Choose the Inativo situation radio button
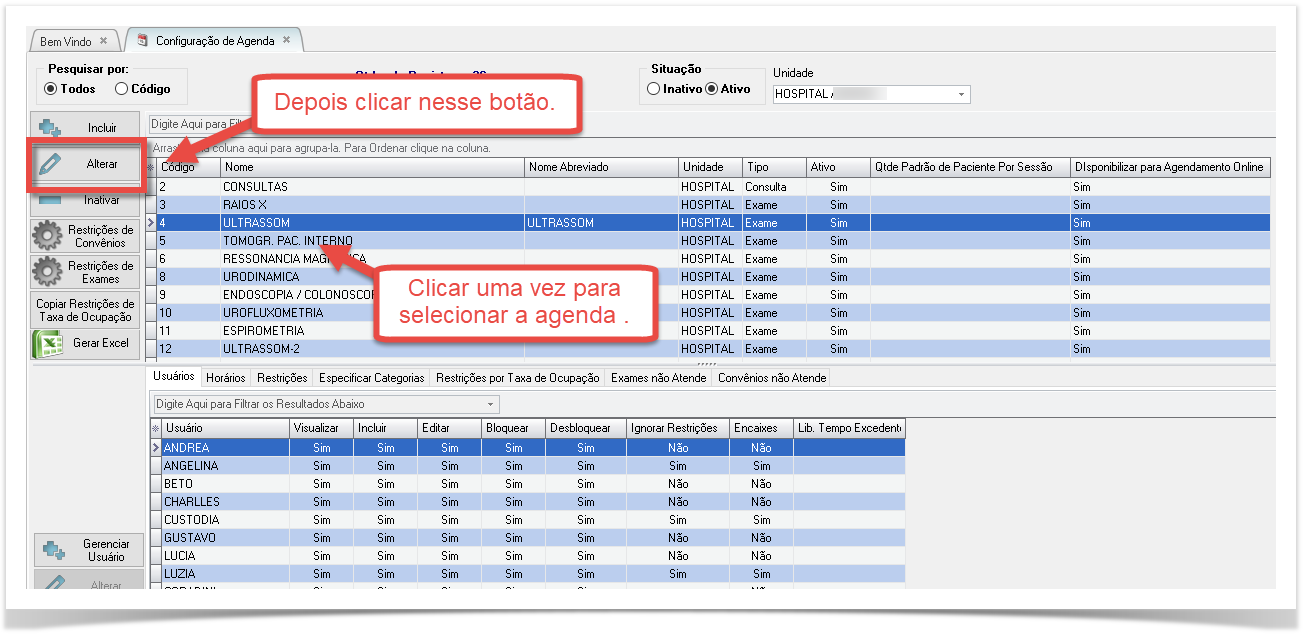 tap(654, 89)
